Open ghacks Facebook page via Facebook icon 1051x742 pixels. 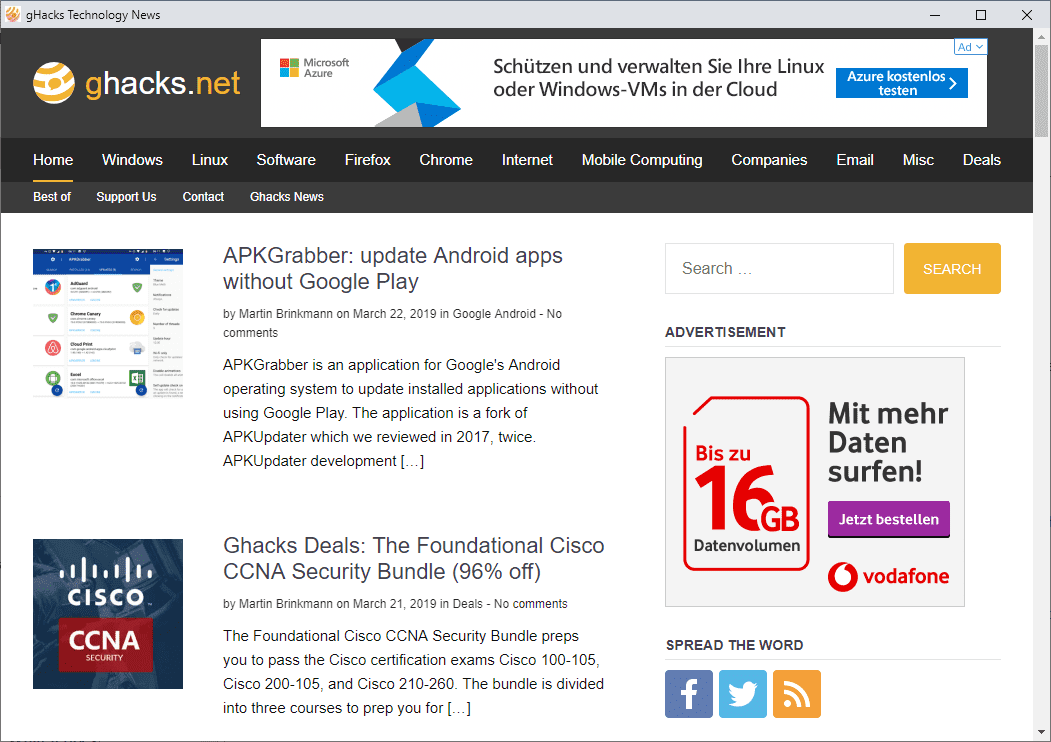pos(688,693)
